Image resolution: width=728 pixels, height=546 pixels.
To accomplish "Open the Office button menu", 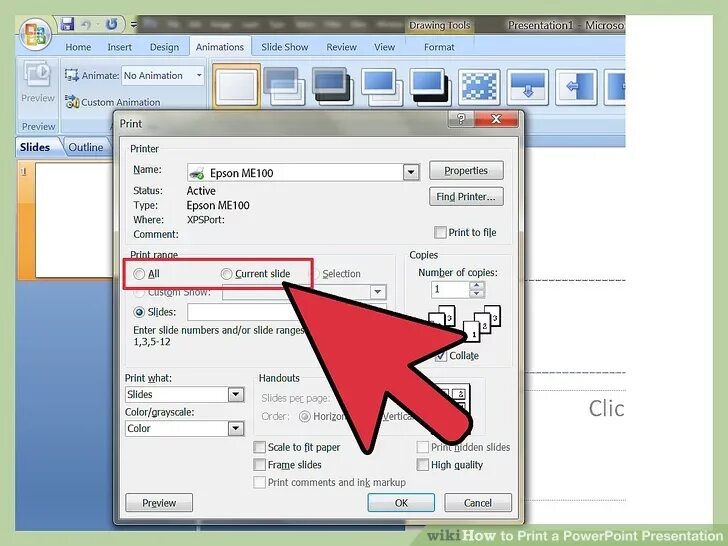I will [x=35, y=34].
